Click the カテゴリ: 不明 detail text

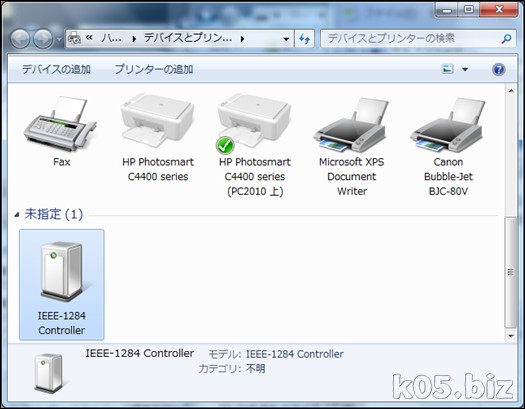232,369
